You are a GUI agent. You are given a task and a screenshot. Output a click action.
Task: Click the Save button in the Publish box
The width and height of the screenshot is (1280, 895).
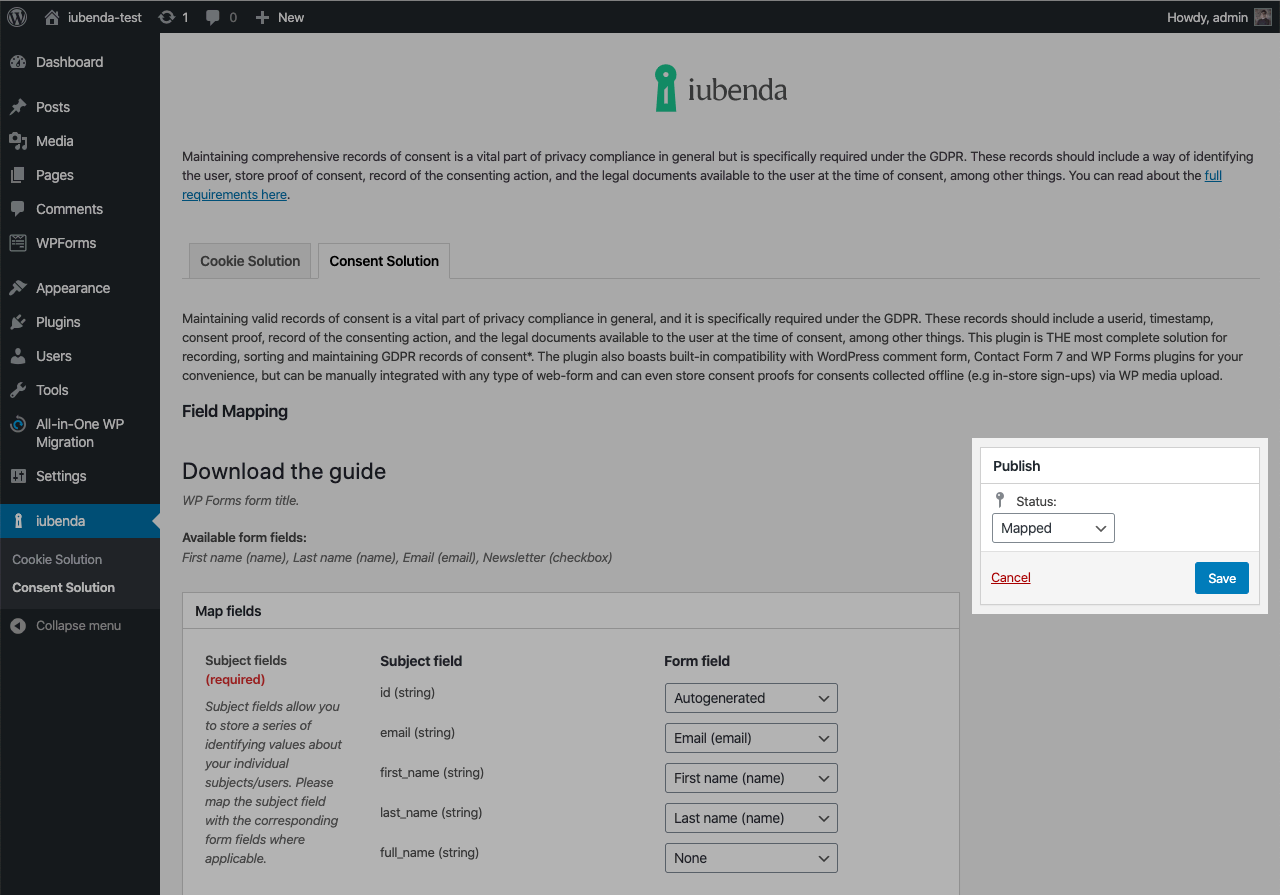[x=1221, y=578]
